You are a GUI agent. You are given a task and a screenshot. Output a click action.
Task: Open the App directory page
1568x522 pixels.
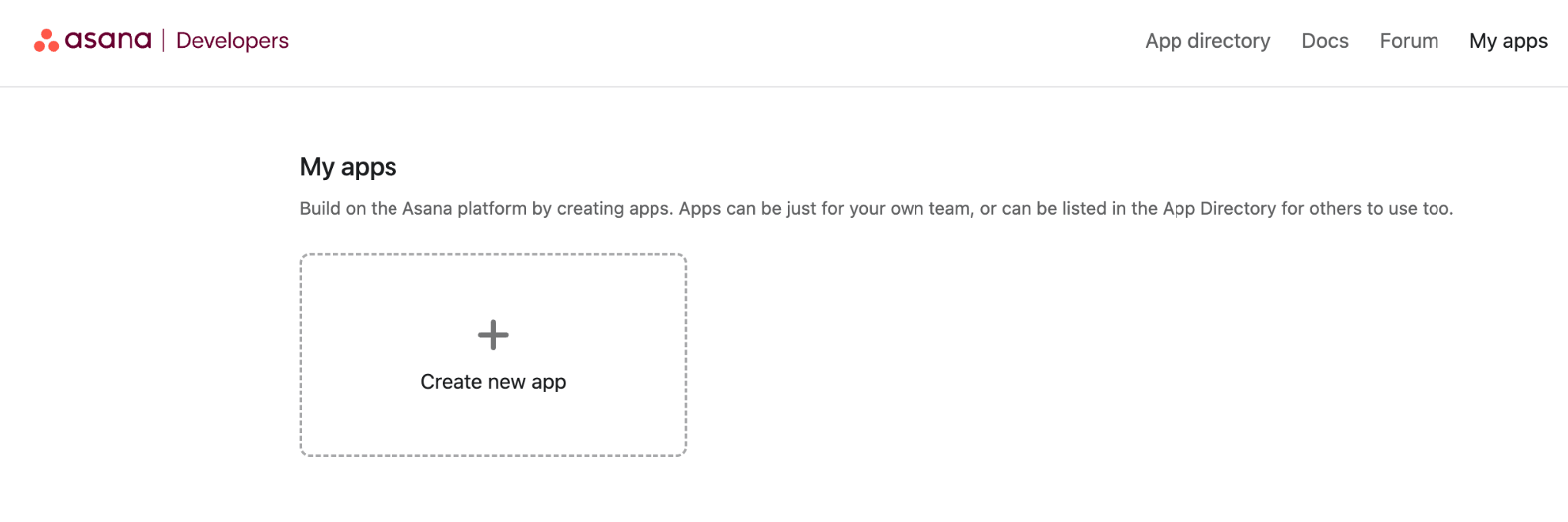coord(1207,41)
